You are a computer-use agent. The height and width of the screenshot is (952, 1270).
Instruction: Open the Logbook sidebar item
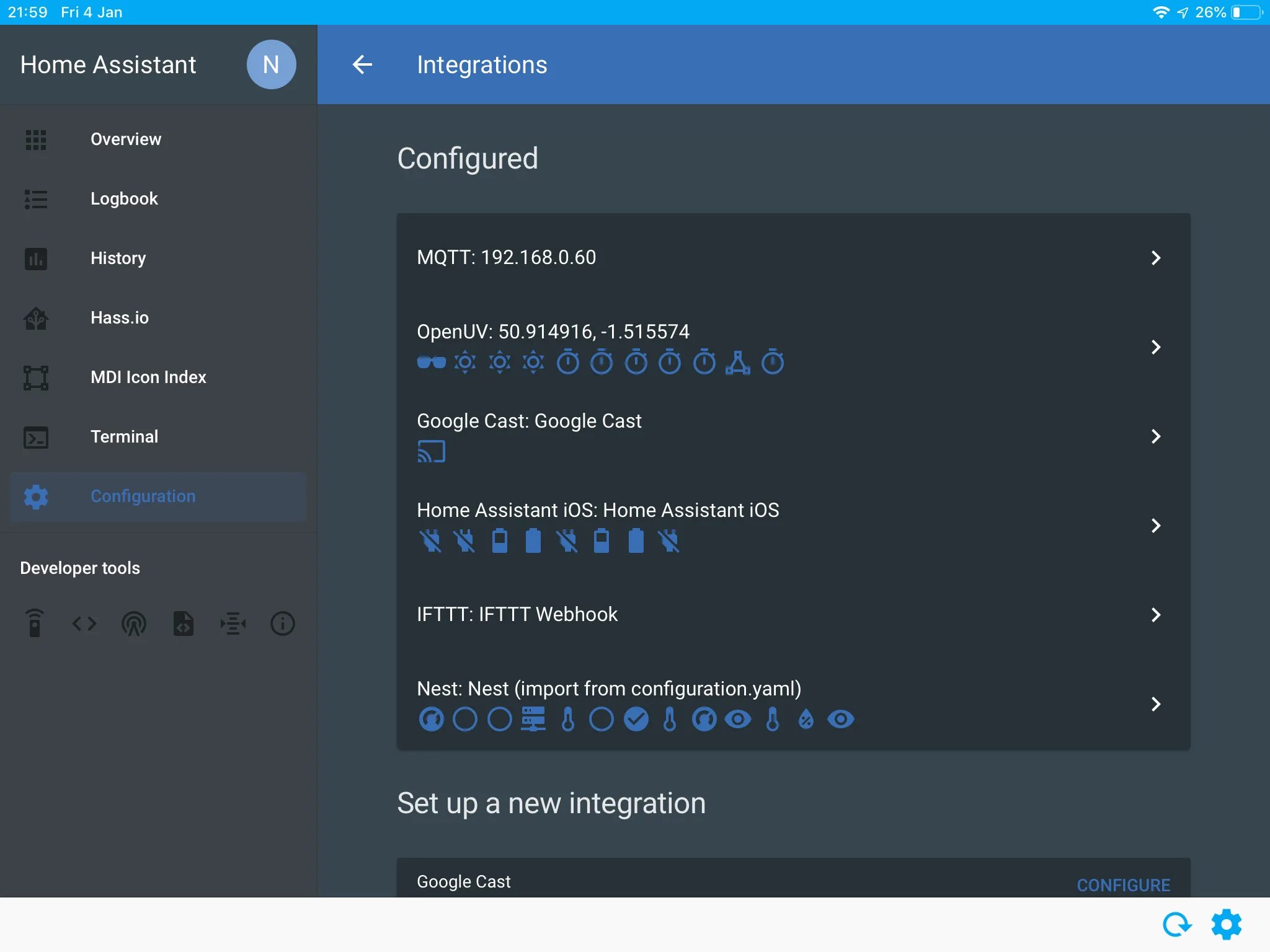coord(124,199)
